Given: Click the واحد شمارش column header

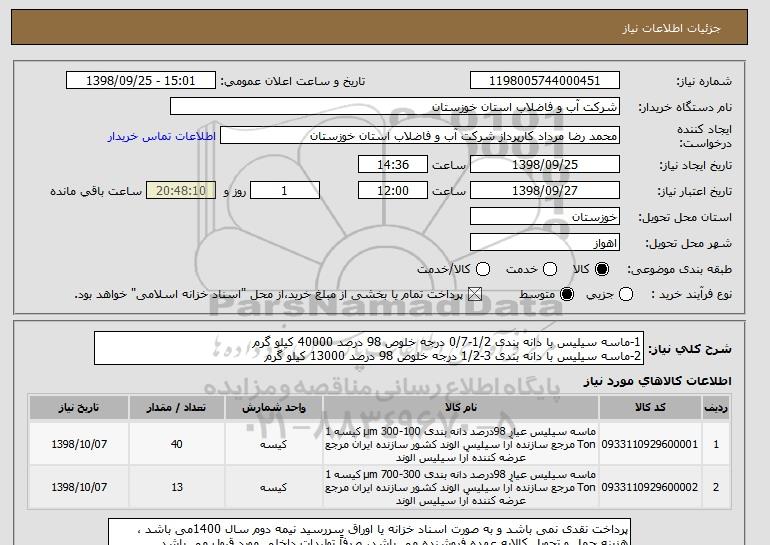Looking at the screenshot, I should pyautogui.click(x=274, y=407).
